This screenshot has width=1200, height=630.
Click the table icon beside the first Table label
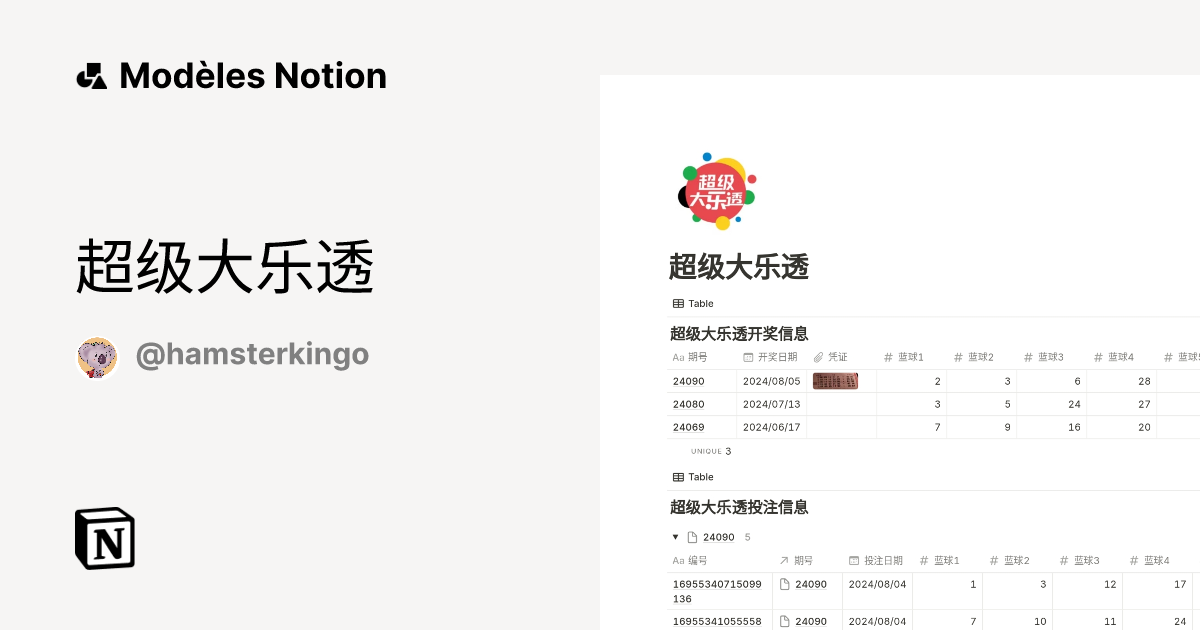click(677, 303)
